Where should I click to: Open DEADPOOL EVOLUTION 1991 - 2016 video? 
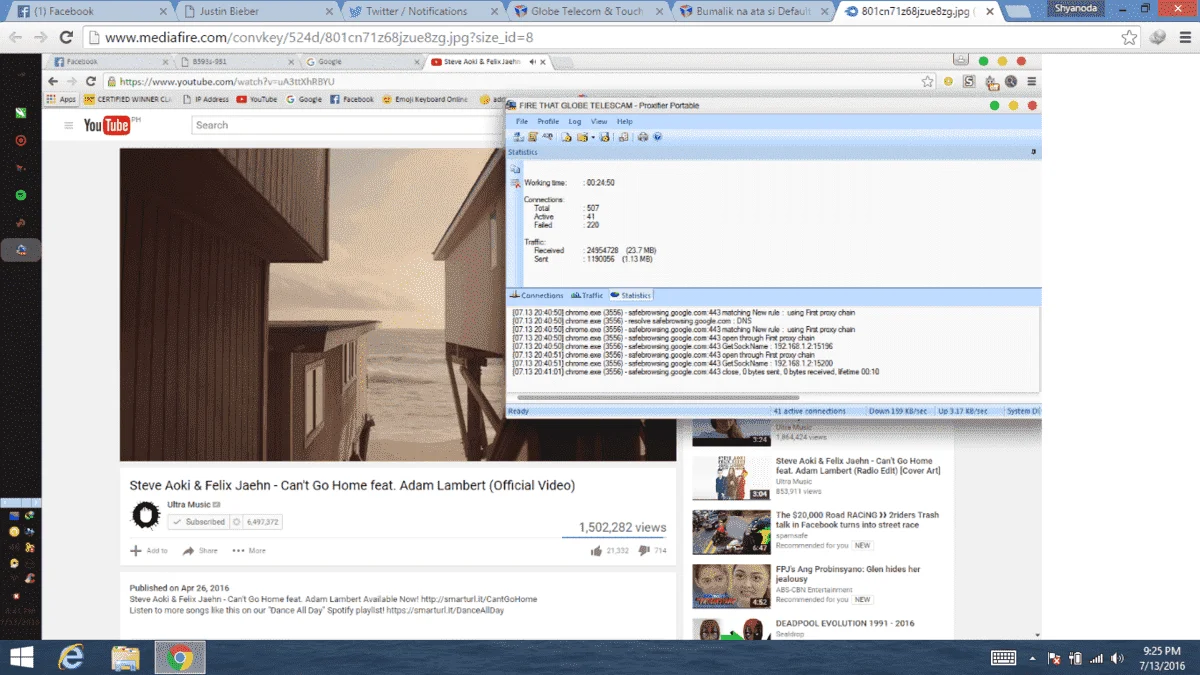tap(845, 623)
